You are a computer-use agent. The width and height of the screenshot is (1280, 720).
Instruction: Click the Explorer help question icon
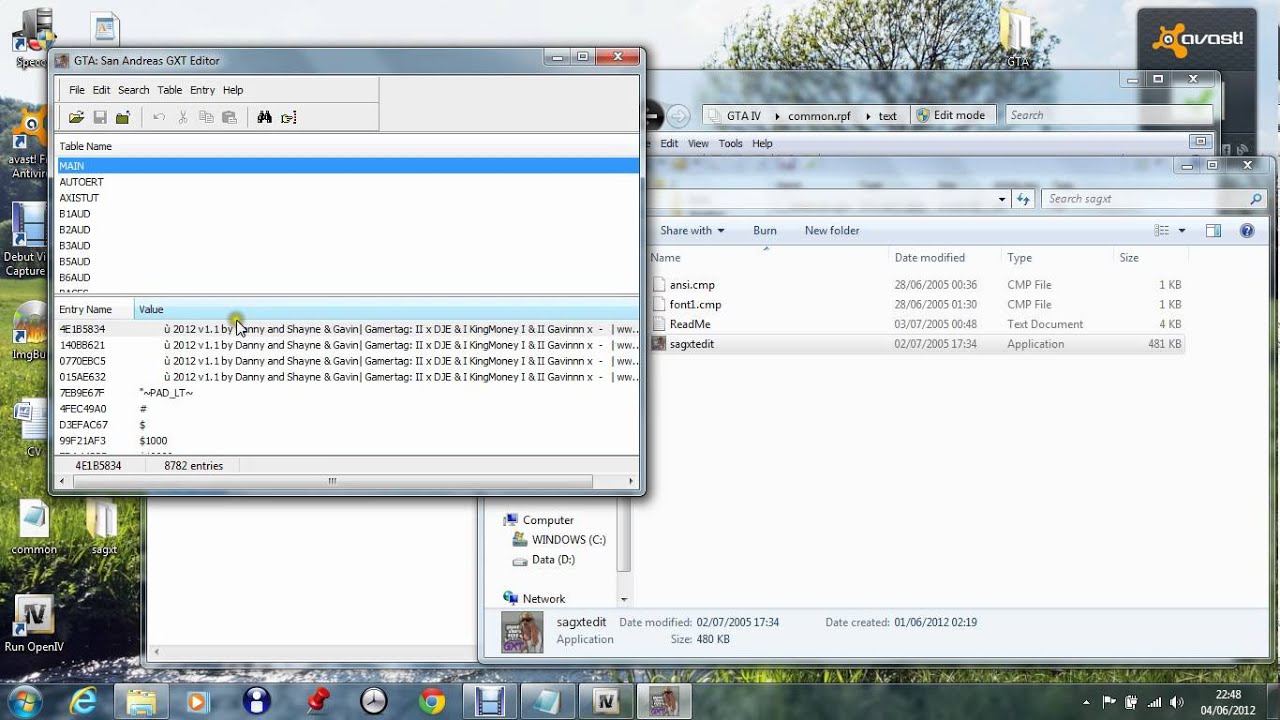pyautogui.click(x=1247, y=230)
